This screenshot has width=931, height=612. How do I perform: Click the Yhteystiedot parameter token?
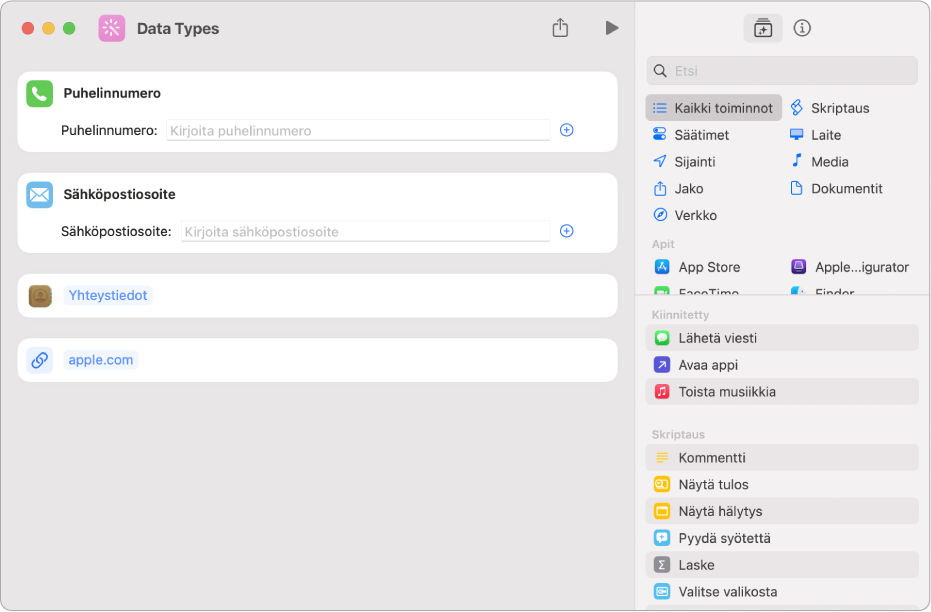click(107, 296)
